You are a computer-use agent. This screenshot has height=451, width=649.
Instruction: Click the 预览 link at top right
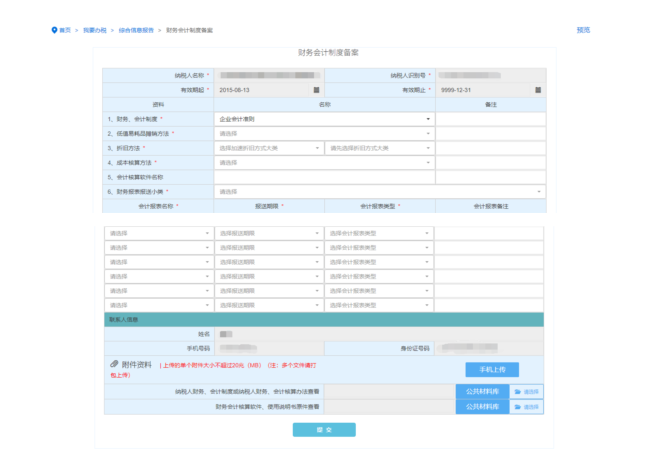point(583,30)
